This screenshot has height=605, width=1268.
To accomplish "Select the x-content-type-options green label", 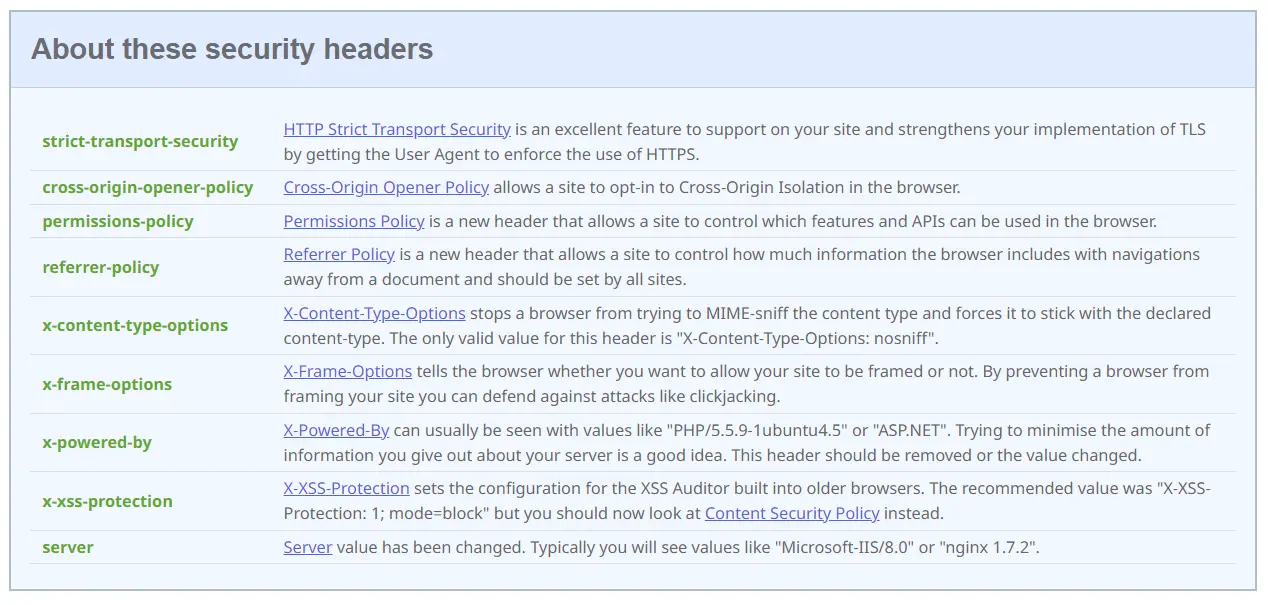I will (135, 326).
